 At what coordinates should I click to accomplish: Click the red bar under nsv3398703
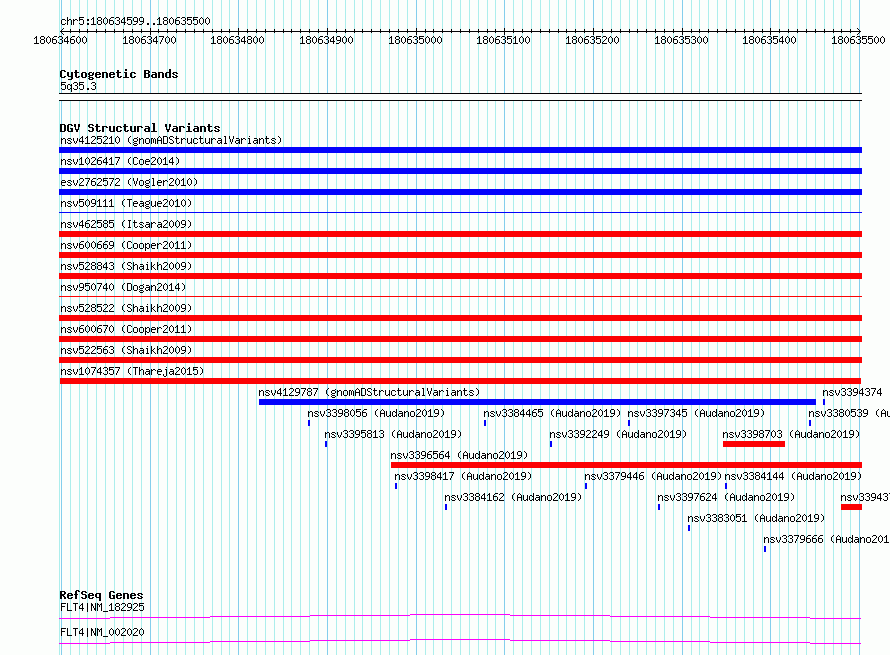click(x=754, y=444)
